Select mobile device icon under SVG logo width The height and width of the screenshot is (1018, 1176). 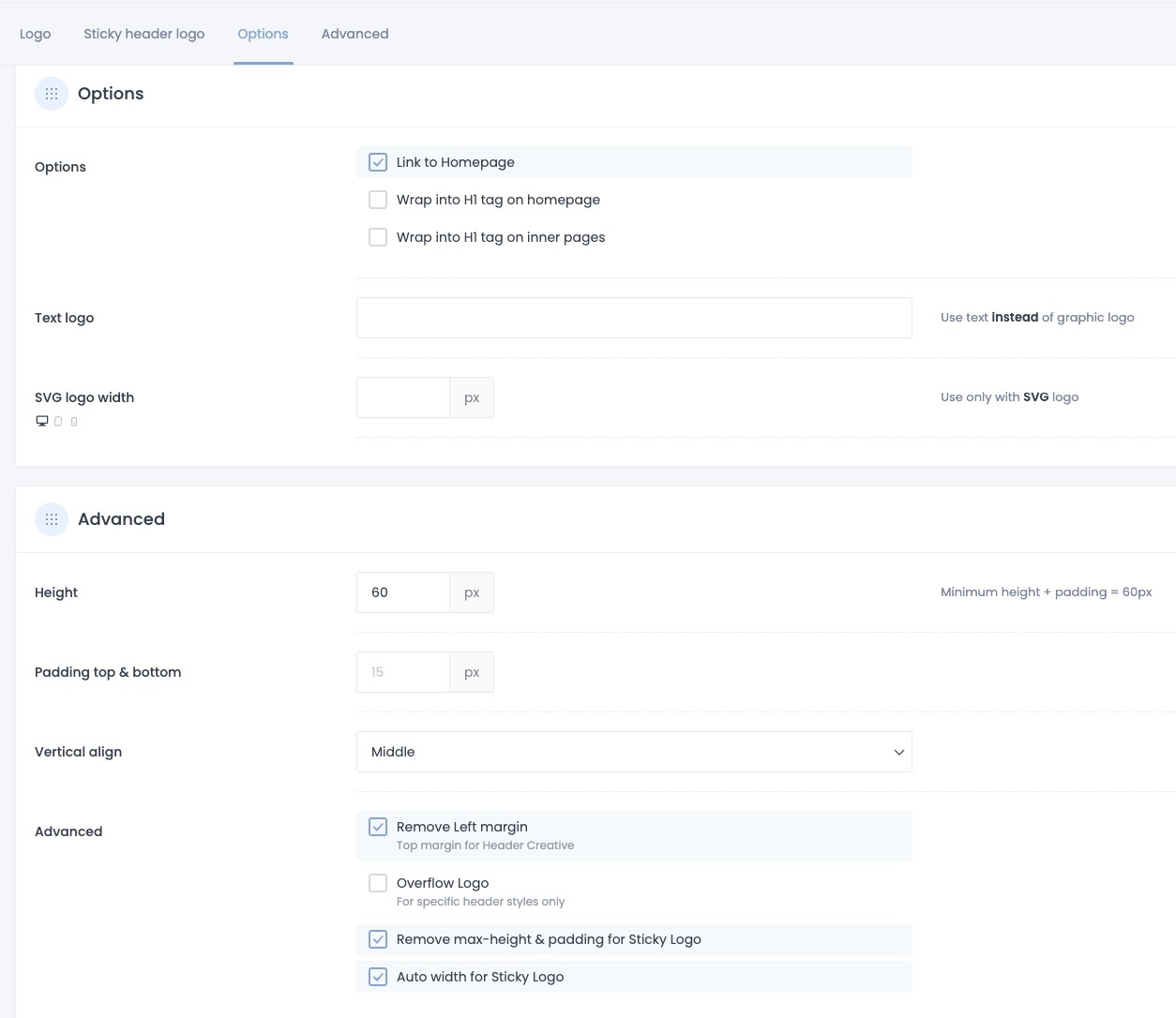coord(74,422)
